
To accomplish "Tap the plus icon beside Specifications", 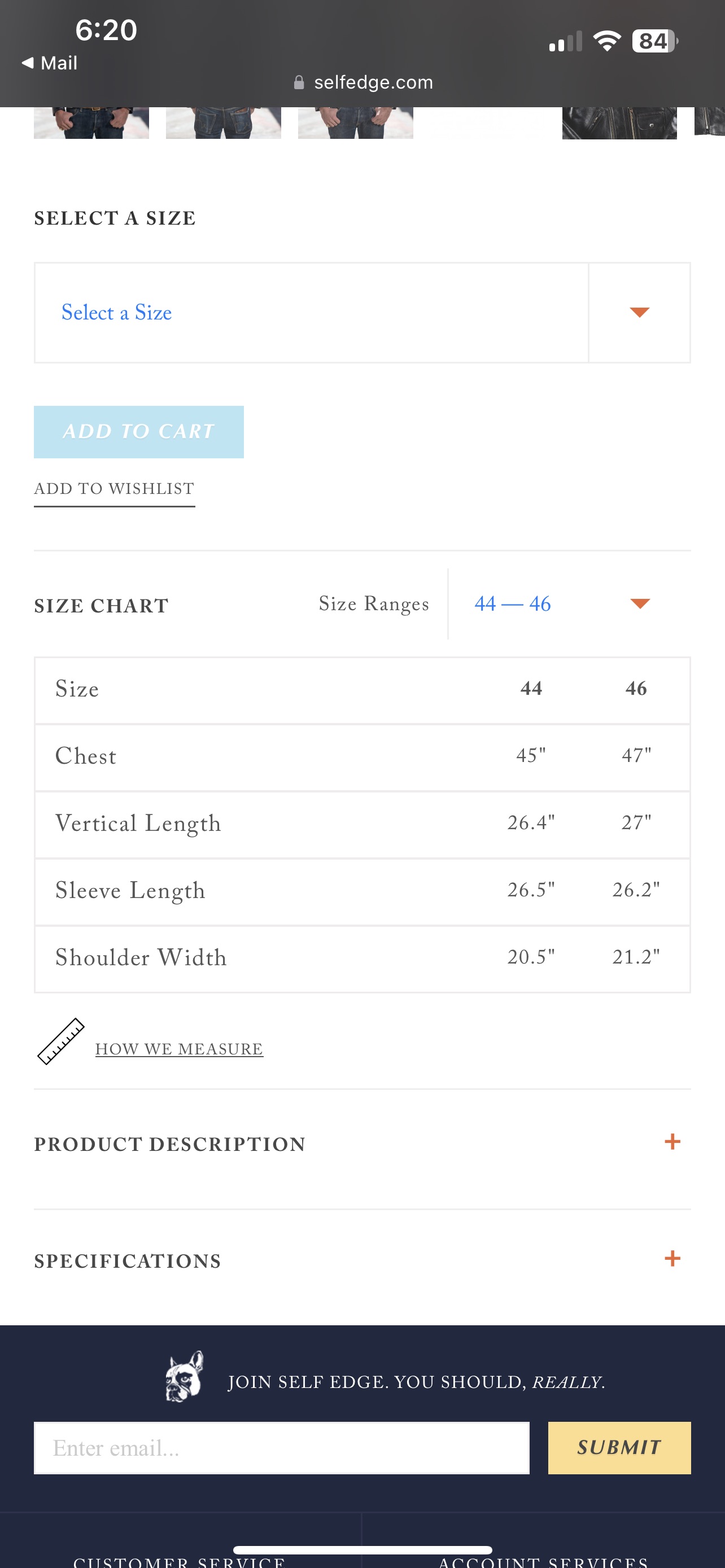I will [x=672, y=1258].
